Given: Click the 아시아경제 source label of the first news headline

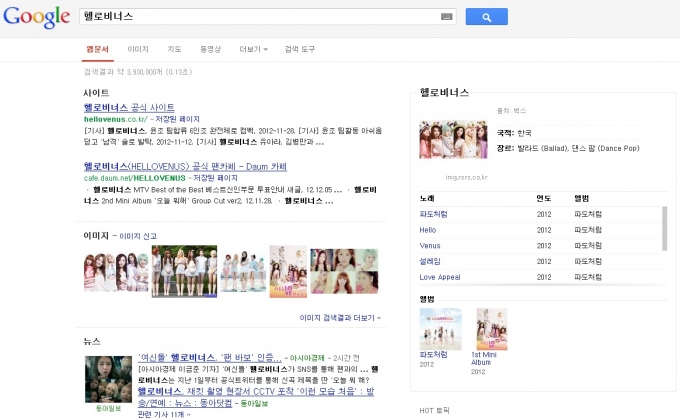Looking at the screenshot, I should pyautogui.click(x=307, y=358).
